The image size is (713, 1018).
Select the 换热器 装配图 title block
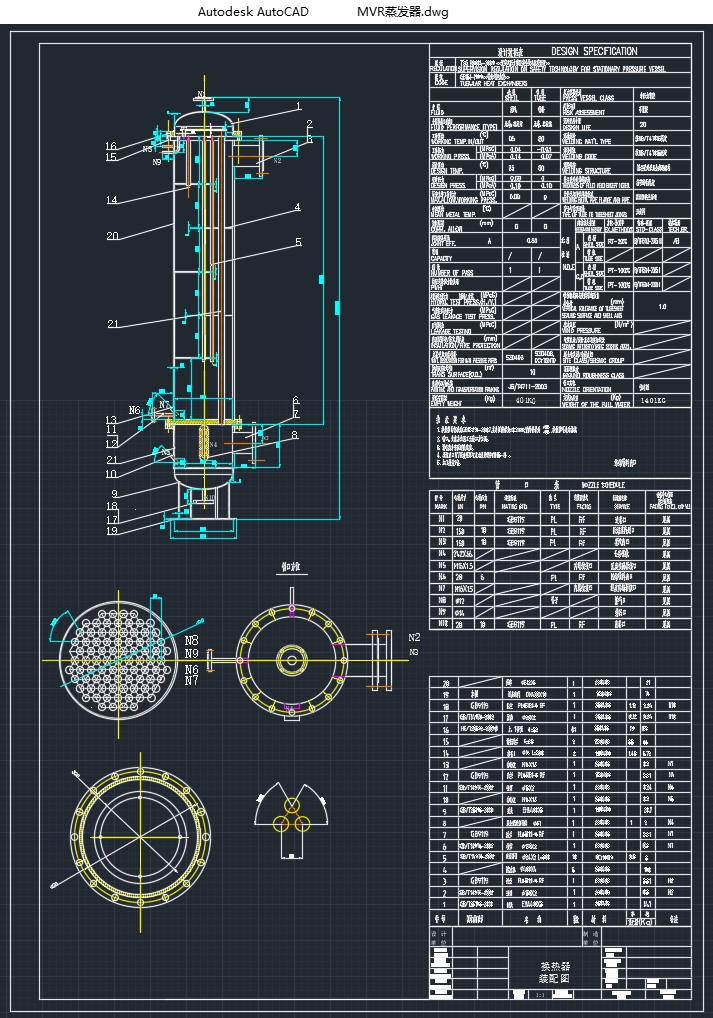click(559, 974)
